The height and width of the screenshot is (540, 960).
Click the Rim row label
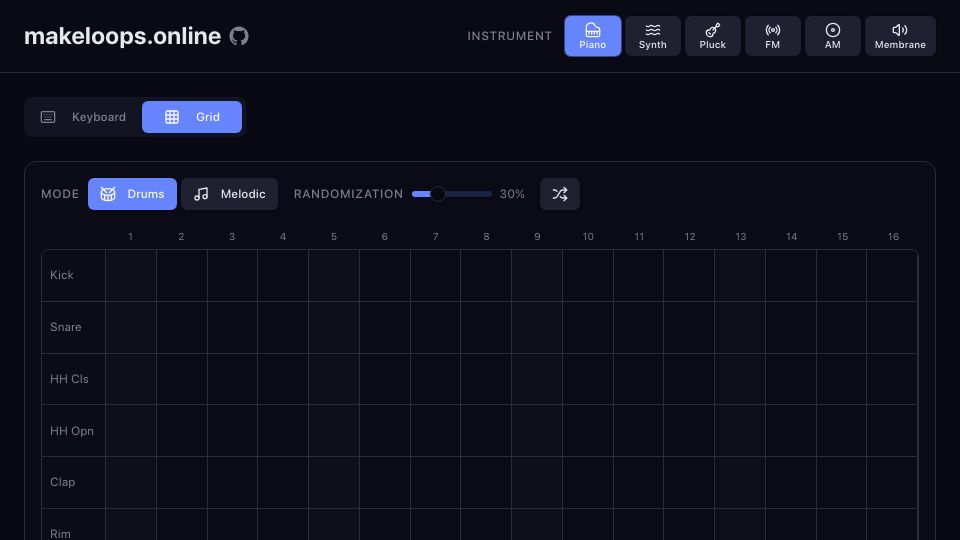tap(60, 534)
